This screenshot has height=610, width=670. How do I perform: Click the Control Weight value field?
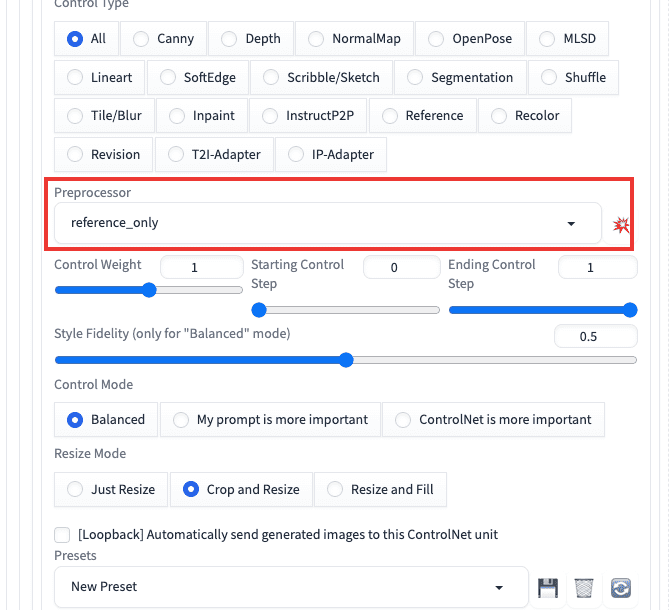coord(202,267)
